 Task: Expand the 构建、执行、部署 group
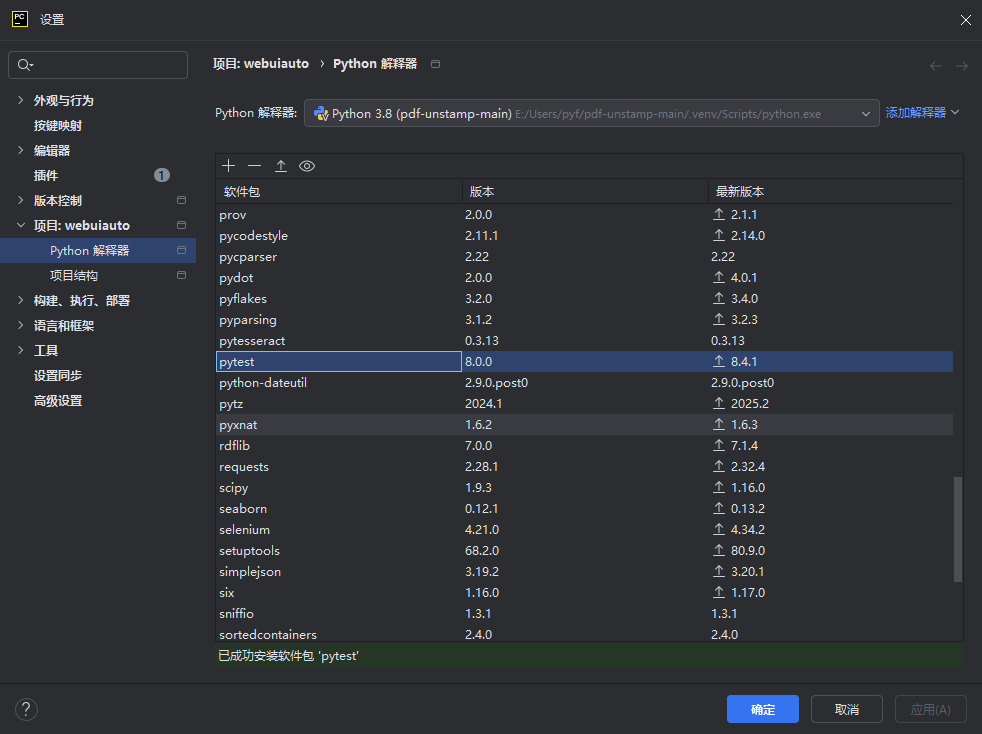tap(21, 301)
